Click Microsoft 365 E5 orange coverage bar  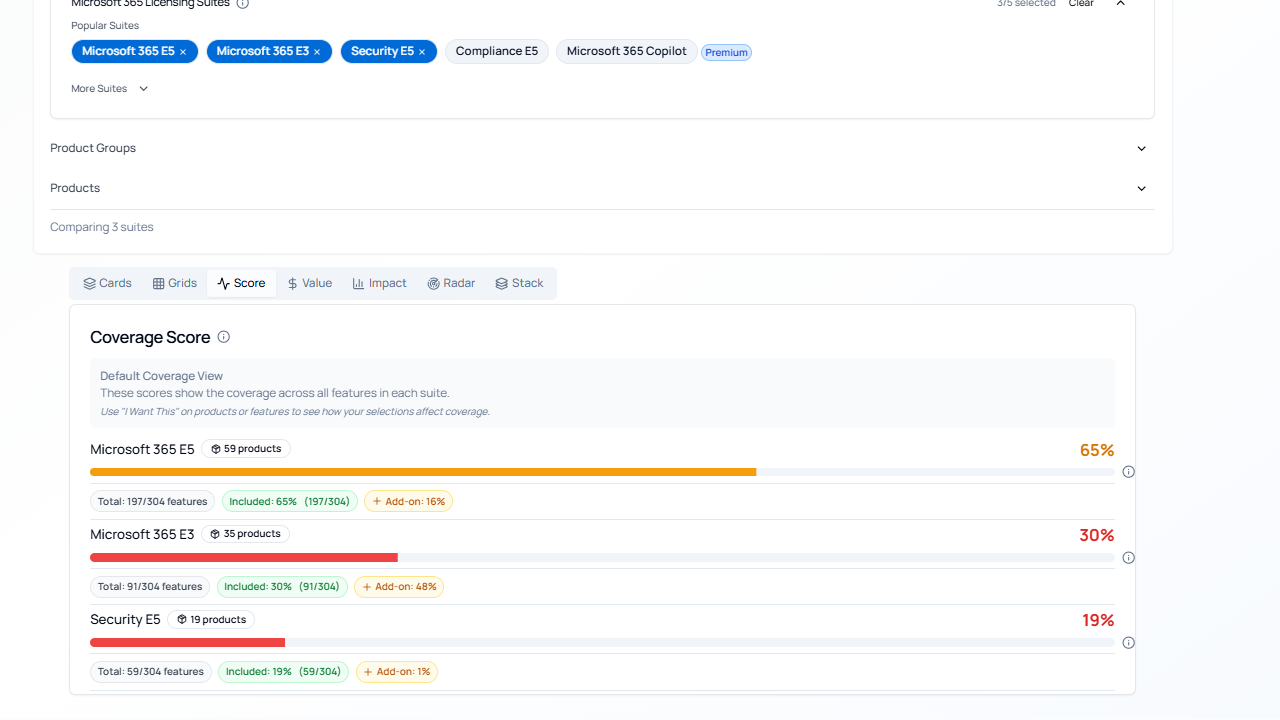[423, 472]
